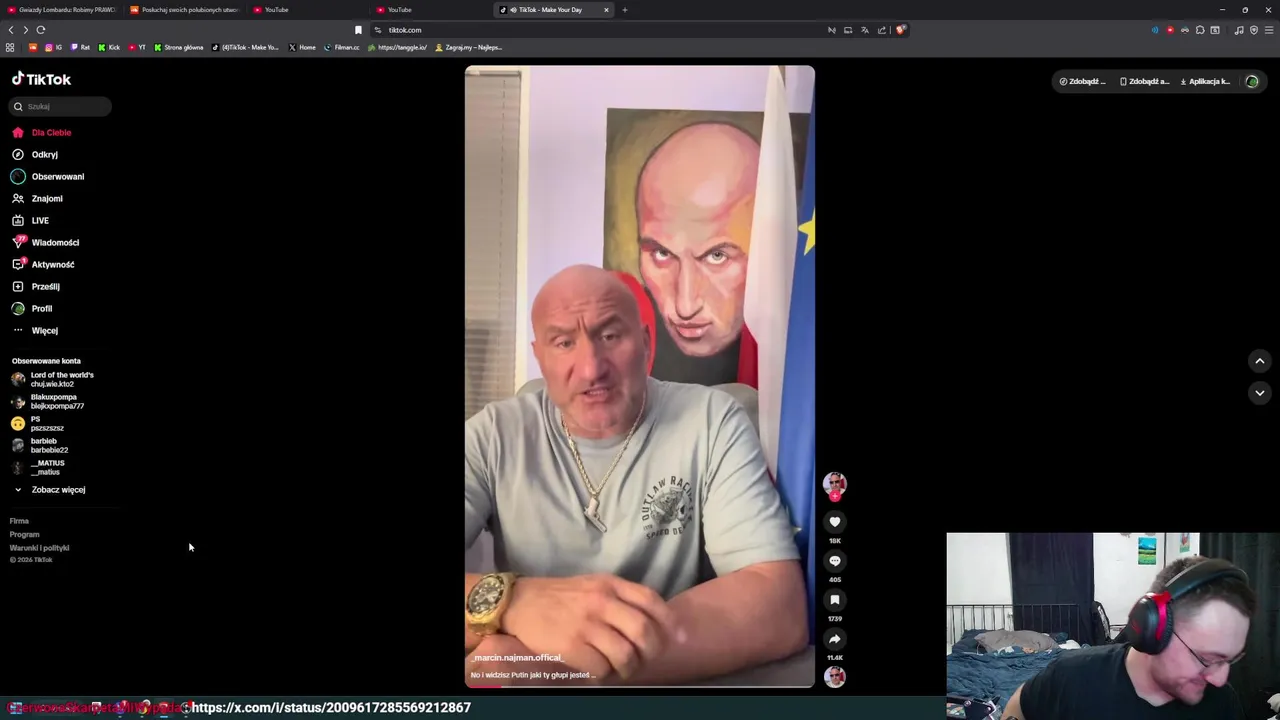Open the creator's avatar above the like button

[835, 484]
